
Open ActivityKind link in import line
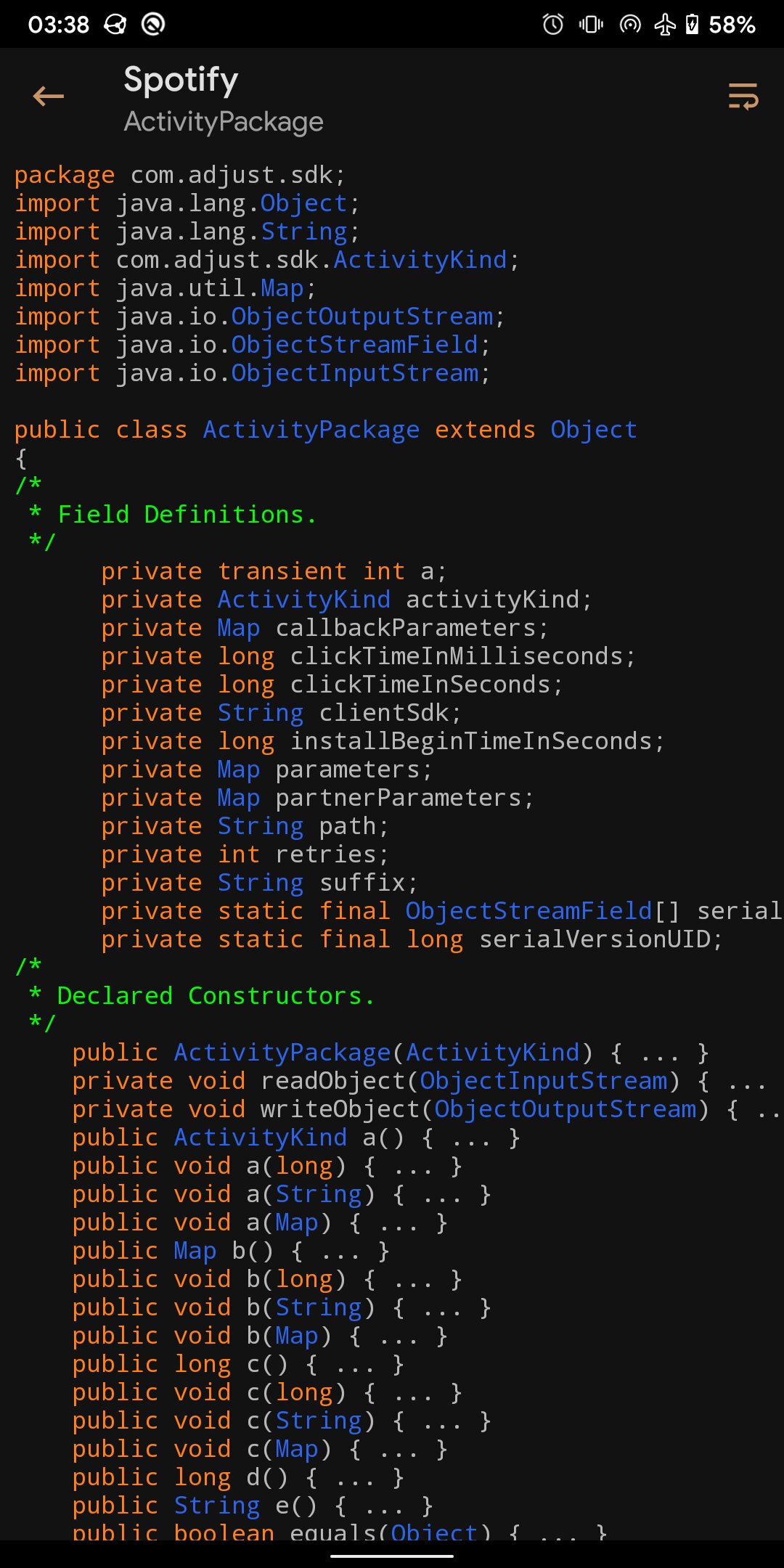coord(420,260)
